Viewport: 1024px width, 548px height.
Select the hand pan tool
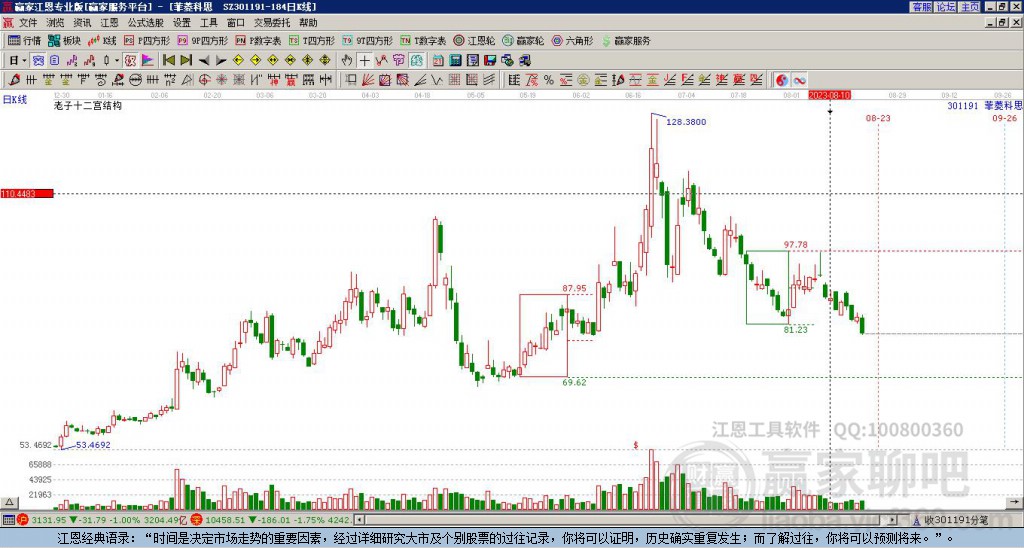point(347,61)
